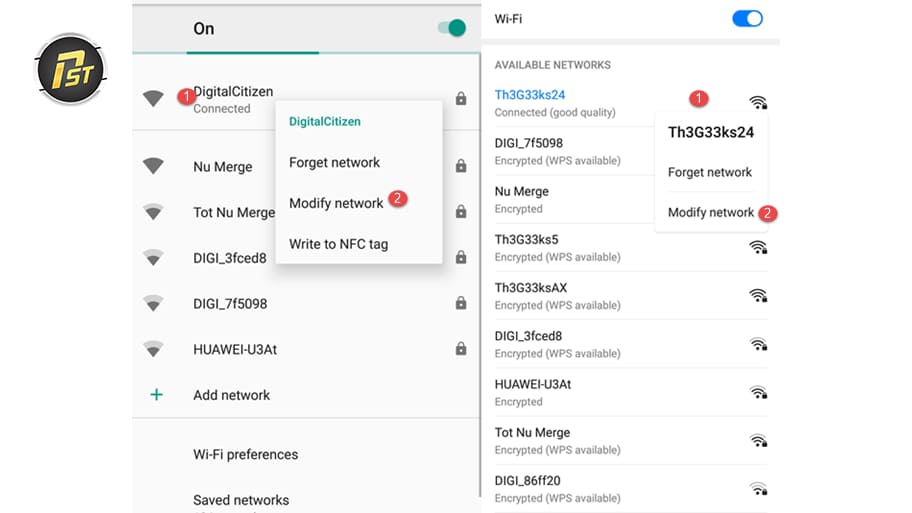This screenshot has width=912, height=513.
Task: Click the secured Wi-Fi icon for Th3G33ks24
Action: [x=758, y=102]
